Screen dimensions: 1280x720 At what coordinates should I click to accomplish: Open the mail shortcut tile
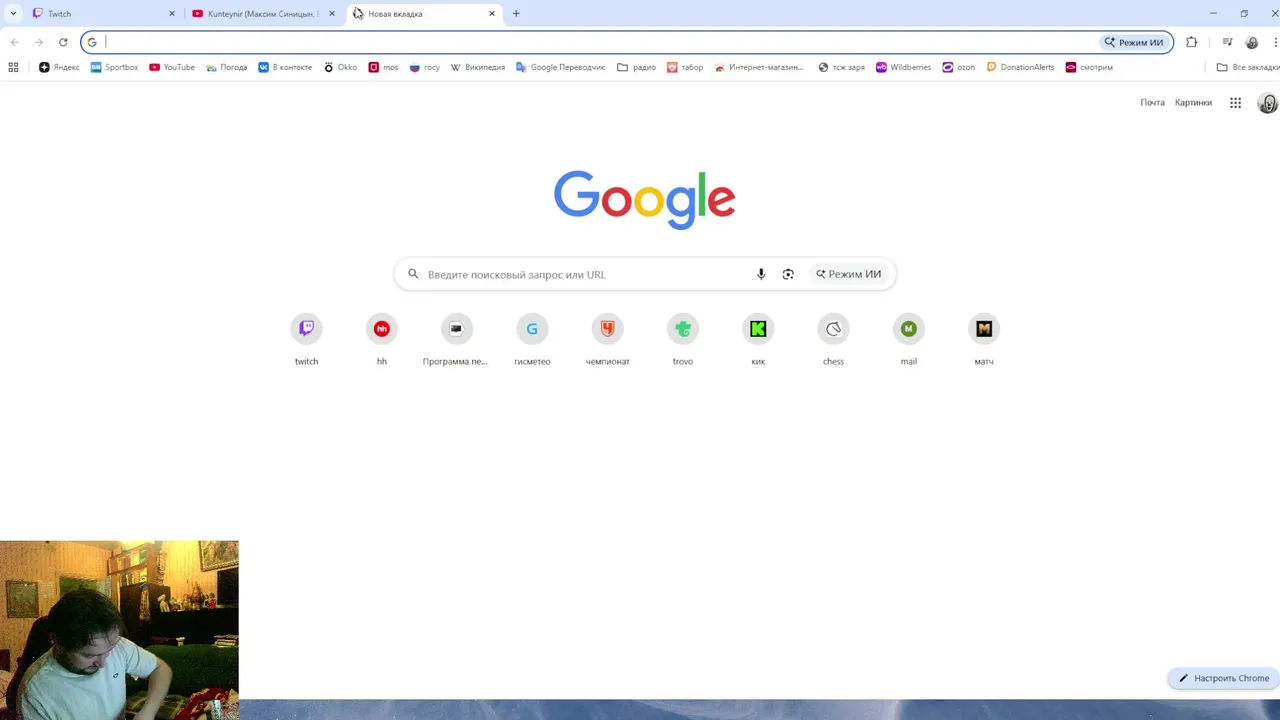click(908, 339)
